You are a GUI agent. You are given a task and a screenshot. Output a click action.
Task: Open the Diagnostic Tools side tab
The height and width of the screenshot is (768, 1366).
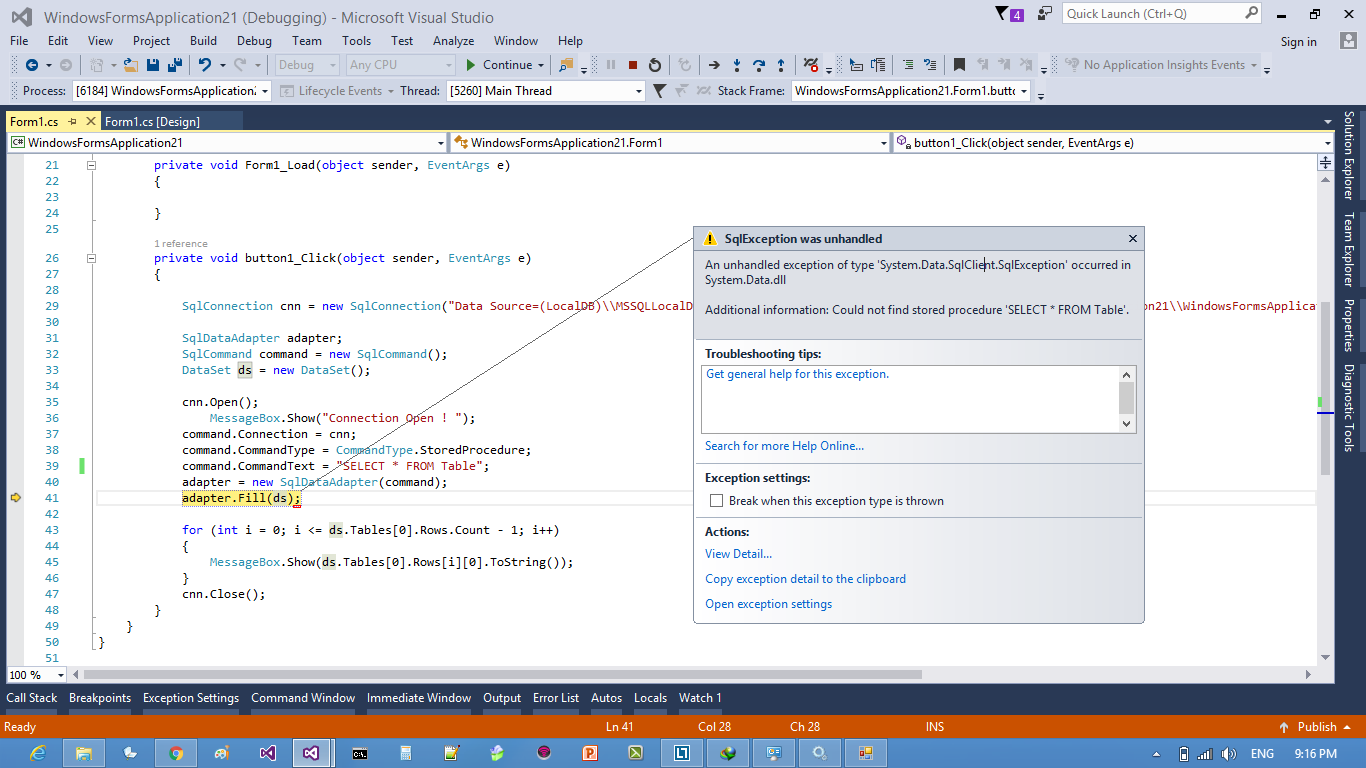click(x=1349, y=408)
